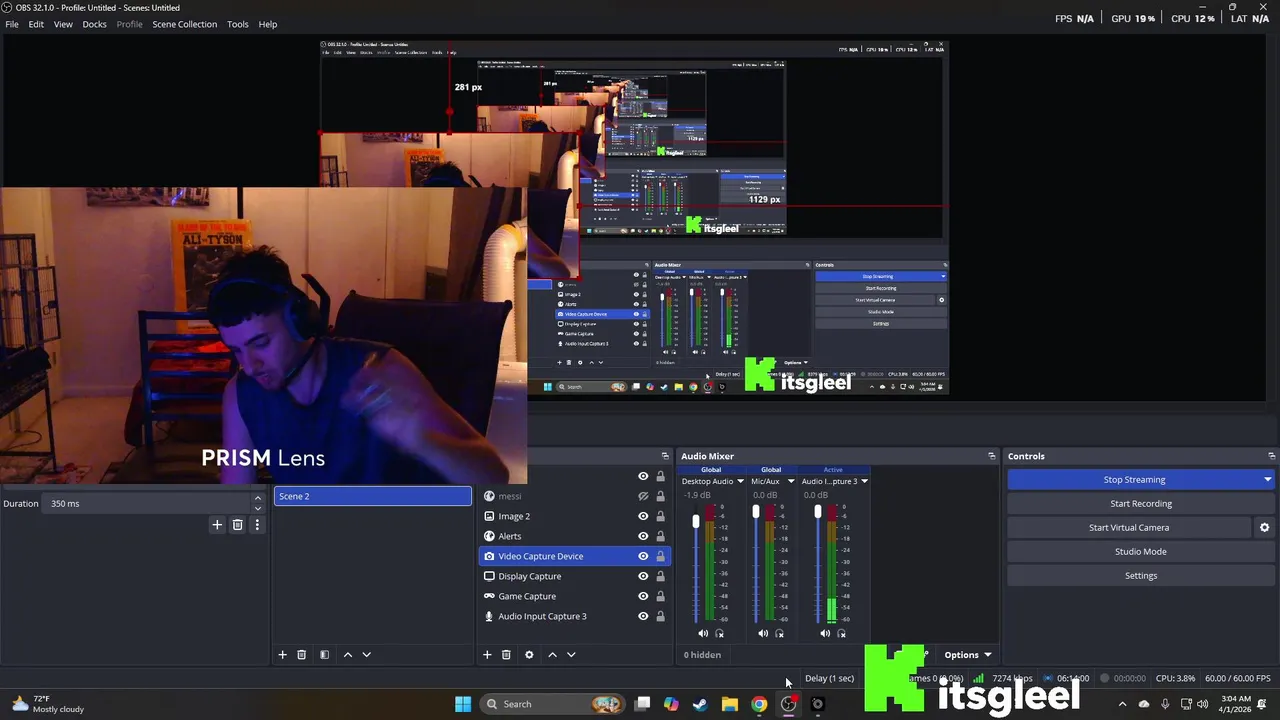
Task: Open the File menu
Action: coord(12,24)
